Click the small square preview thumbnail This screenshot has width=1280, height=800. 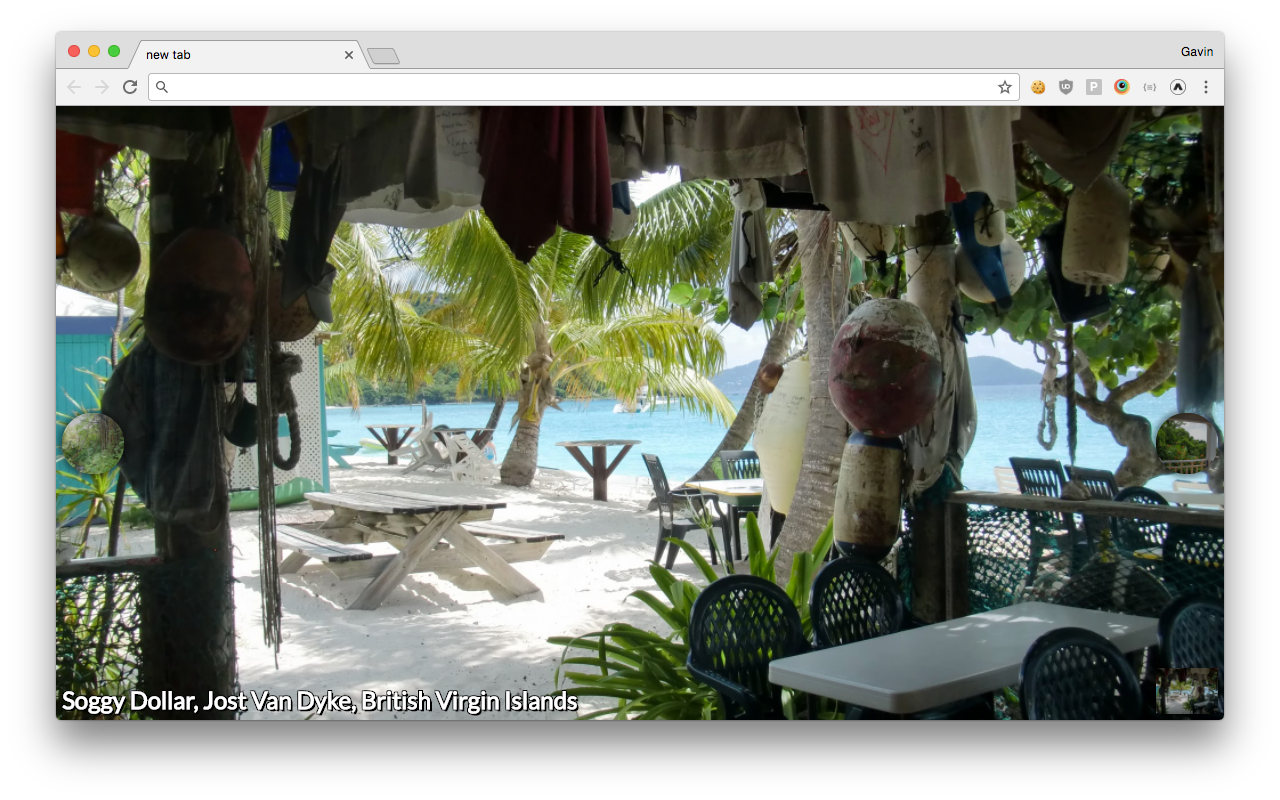click(1189, 691)
